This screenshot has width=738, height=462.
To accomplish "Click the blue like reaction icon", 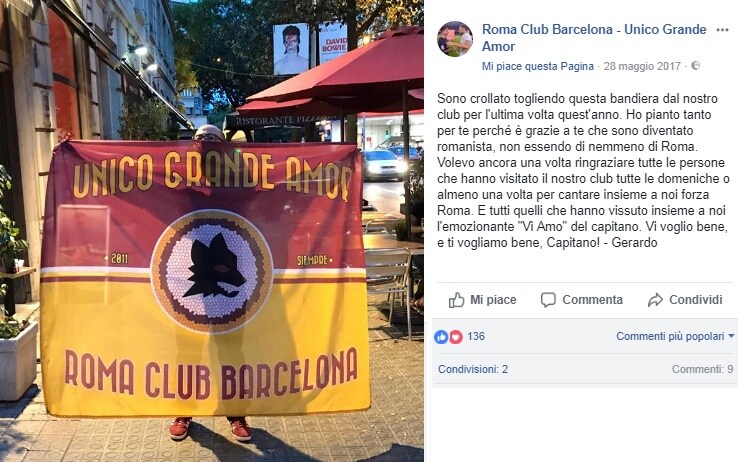I will coord(441,336).
